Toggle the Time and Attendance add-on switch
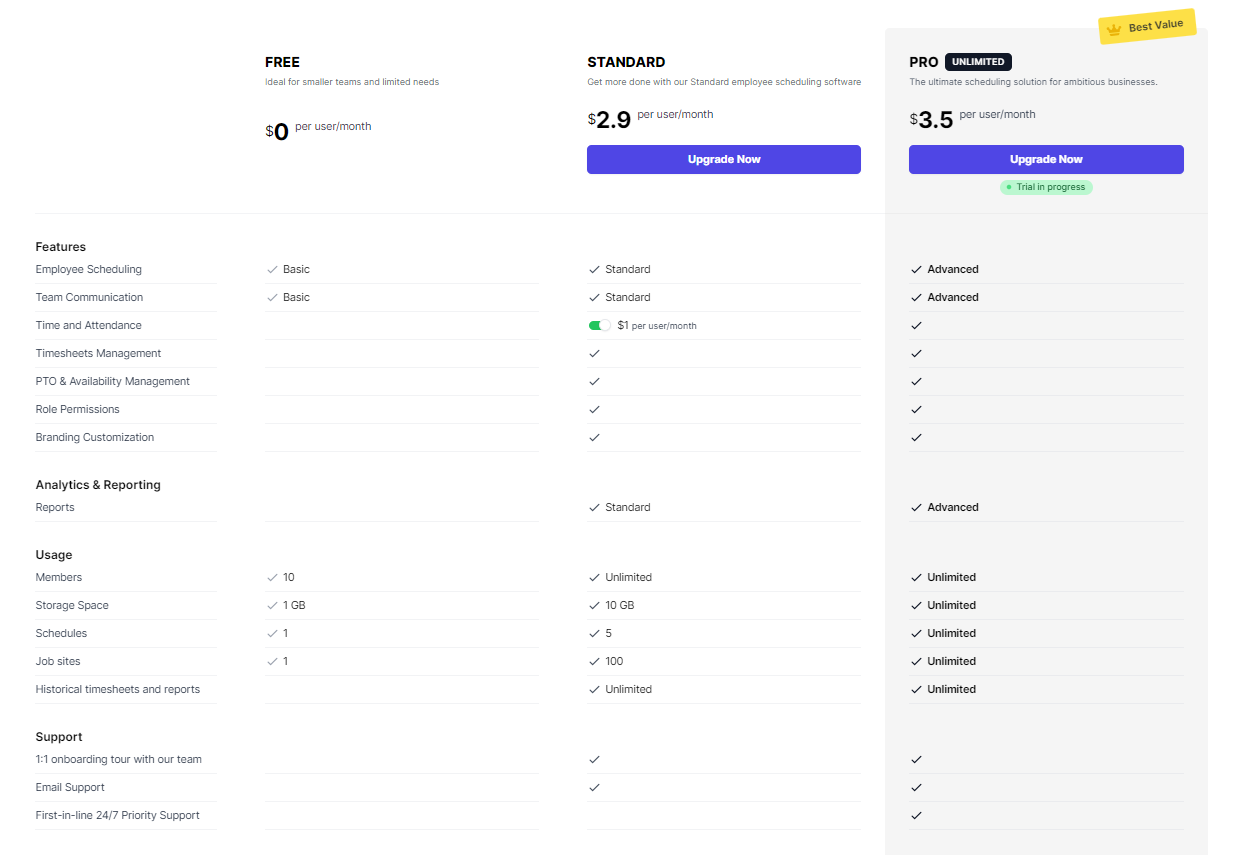 (x=600, y=325)
